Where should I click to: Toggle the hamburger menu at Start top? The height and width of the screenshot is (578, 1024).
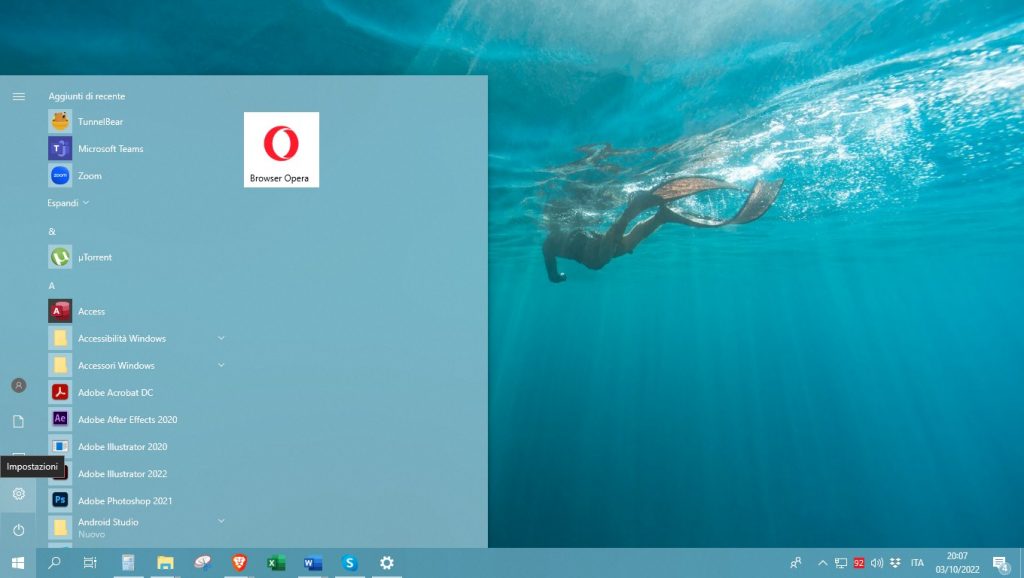click(x=18, y=96)
